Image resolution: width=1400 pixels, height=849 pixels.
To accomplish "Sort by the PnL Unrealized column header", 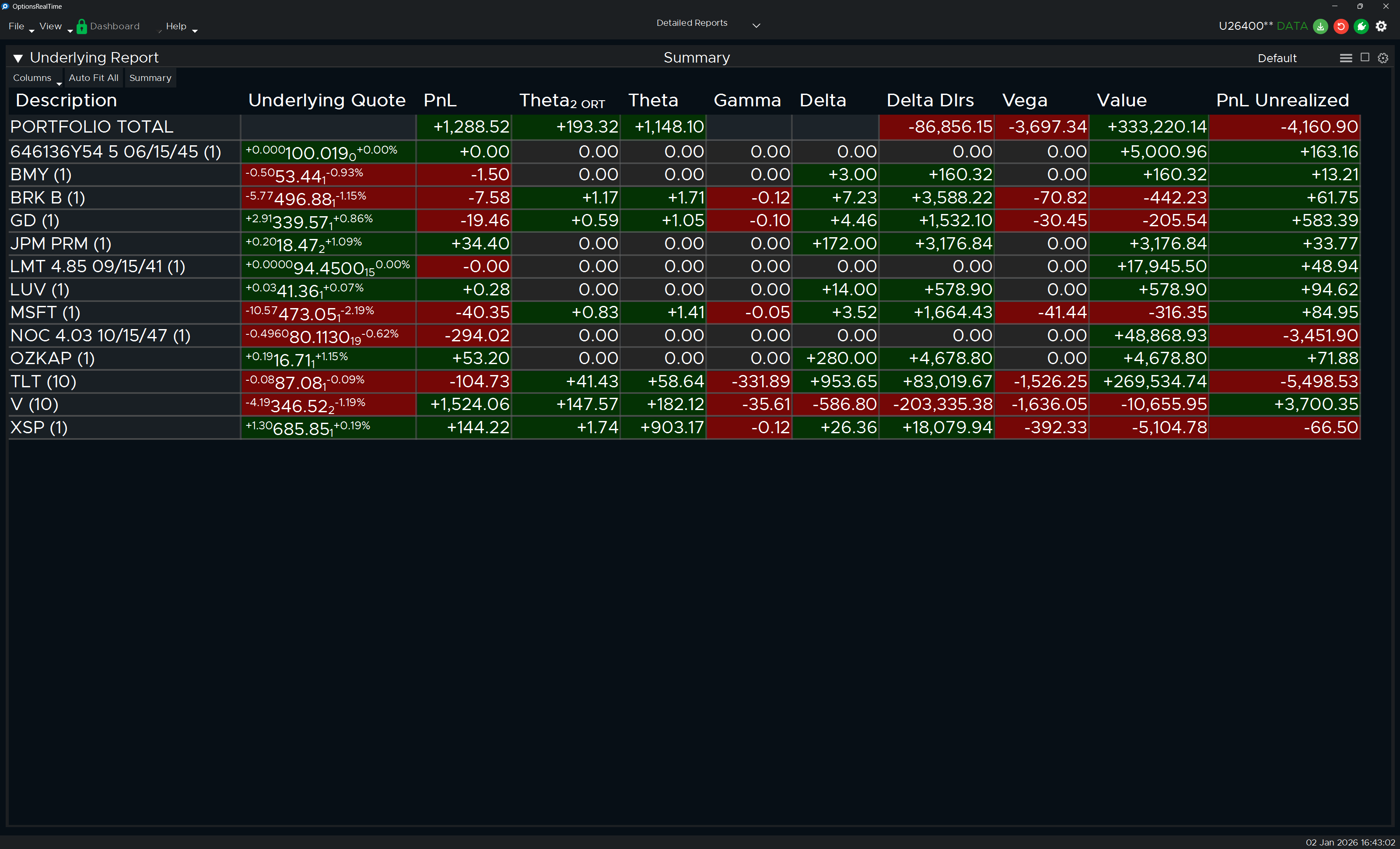I will 1282,101.
